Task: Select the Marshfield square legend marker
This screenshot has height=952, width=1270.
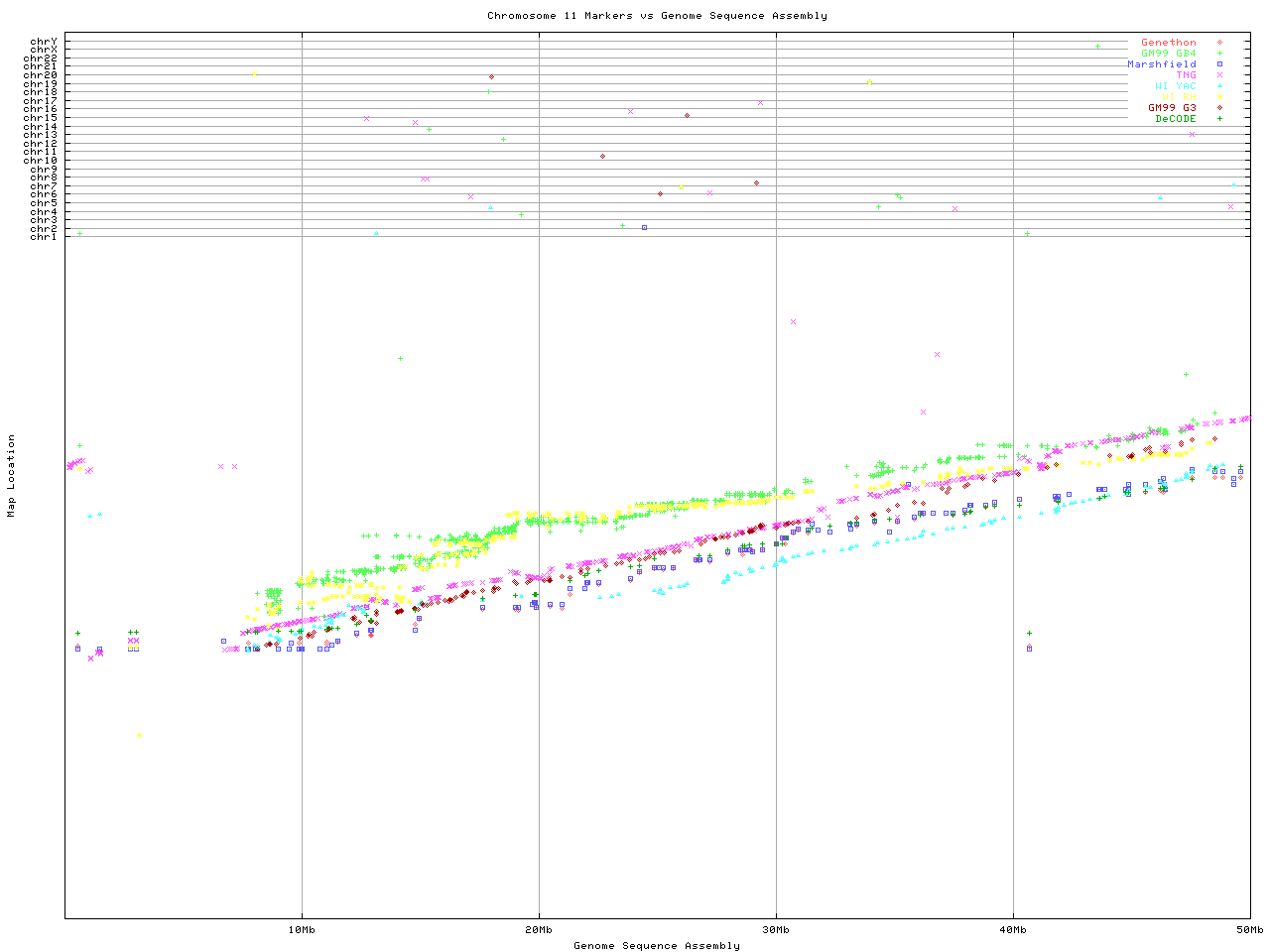Action: click(1219, 64)
